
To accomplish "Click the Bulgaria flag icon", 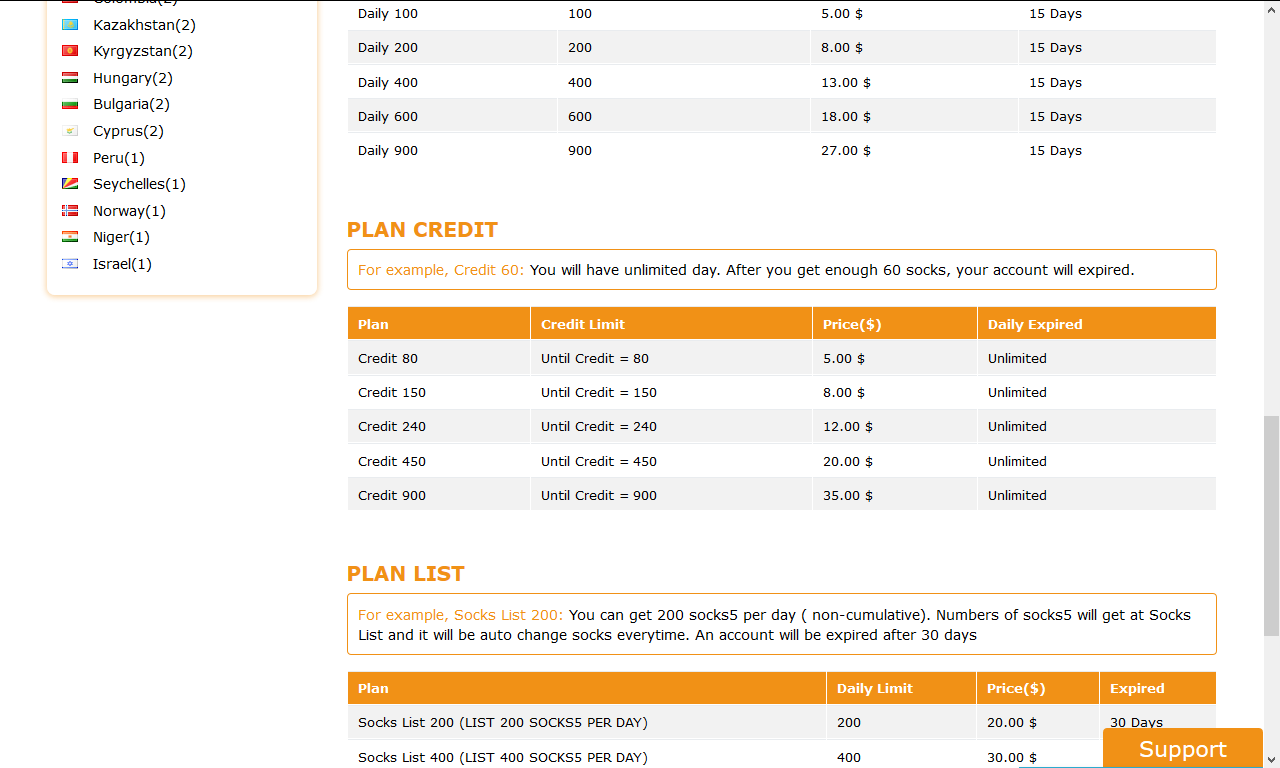I will 70,104.
